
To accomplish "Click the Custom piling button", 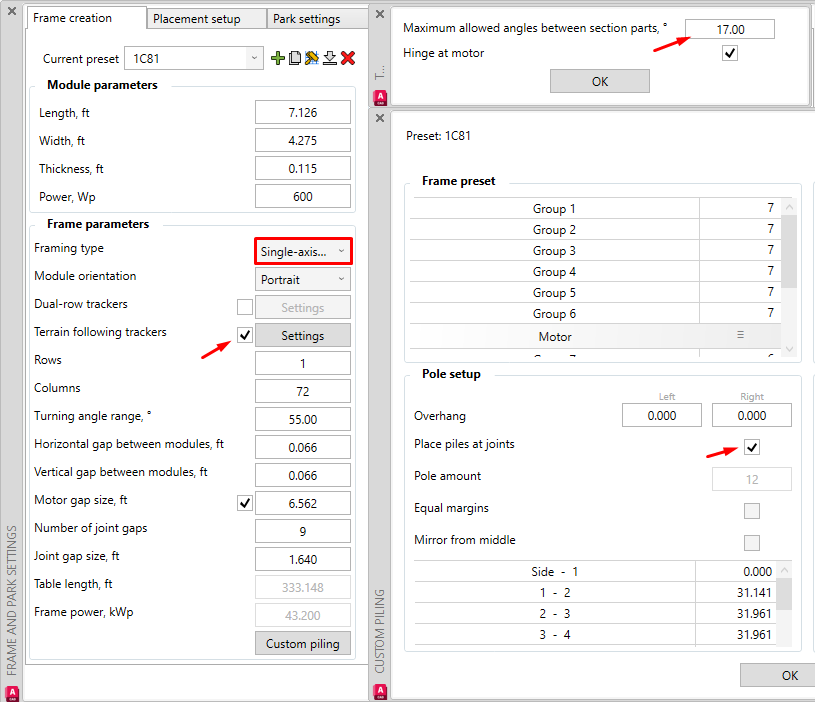I will pos(303,644).
